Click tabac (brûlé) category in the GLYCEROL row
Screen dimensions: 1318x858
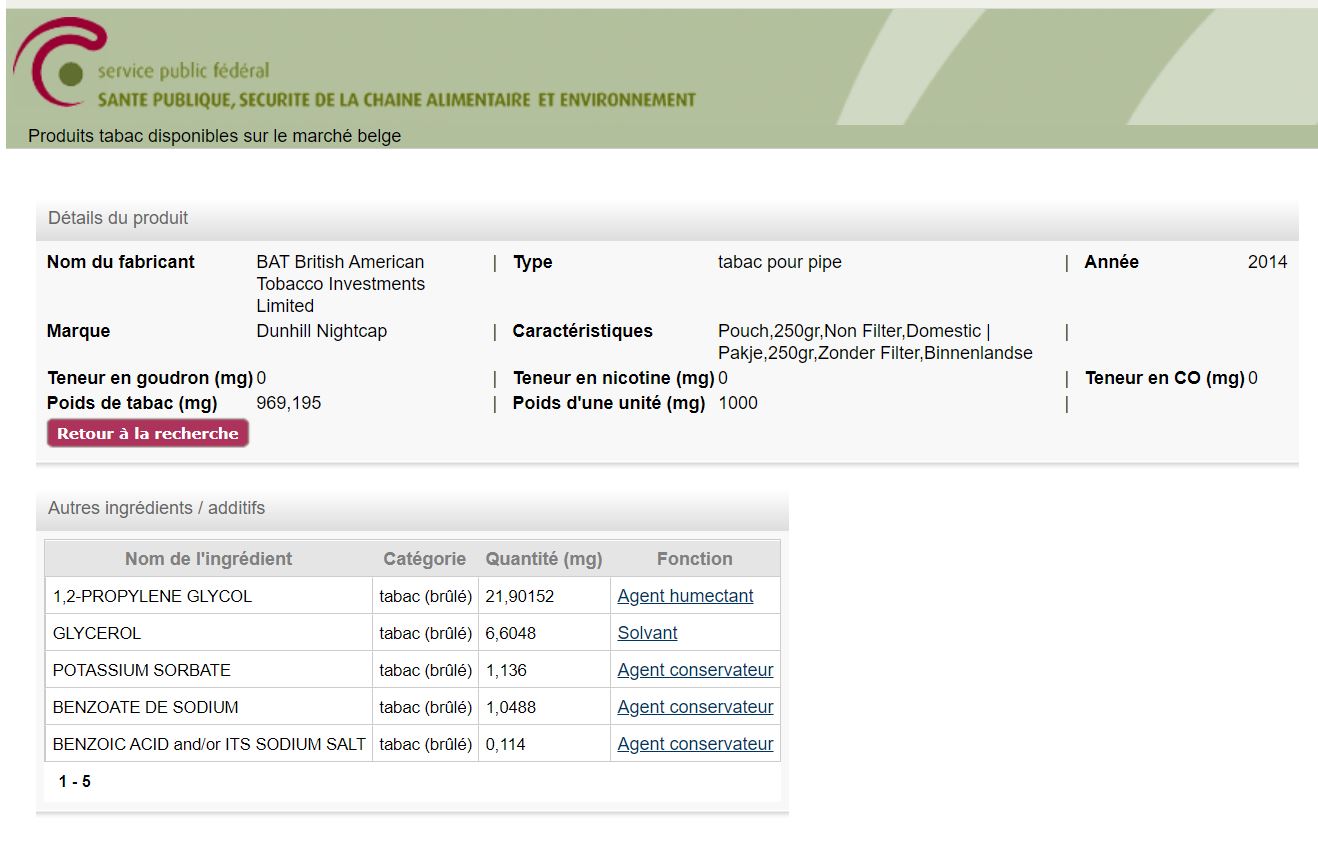pos(425,633)
